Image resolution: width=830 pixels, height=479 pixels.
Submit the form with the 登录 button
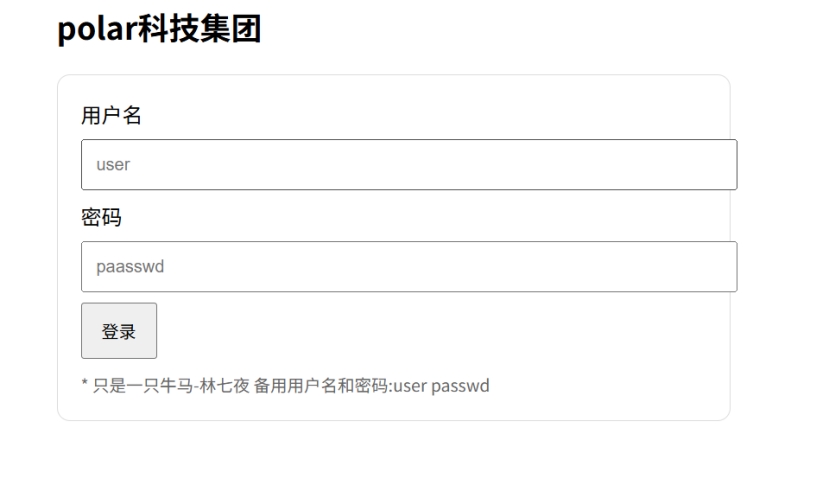click(119, 331)
